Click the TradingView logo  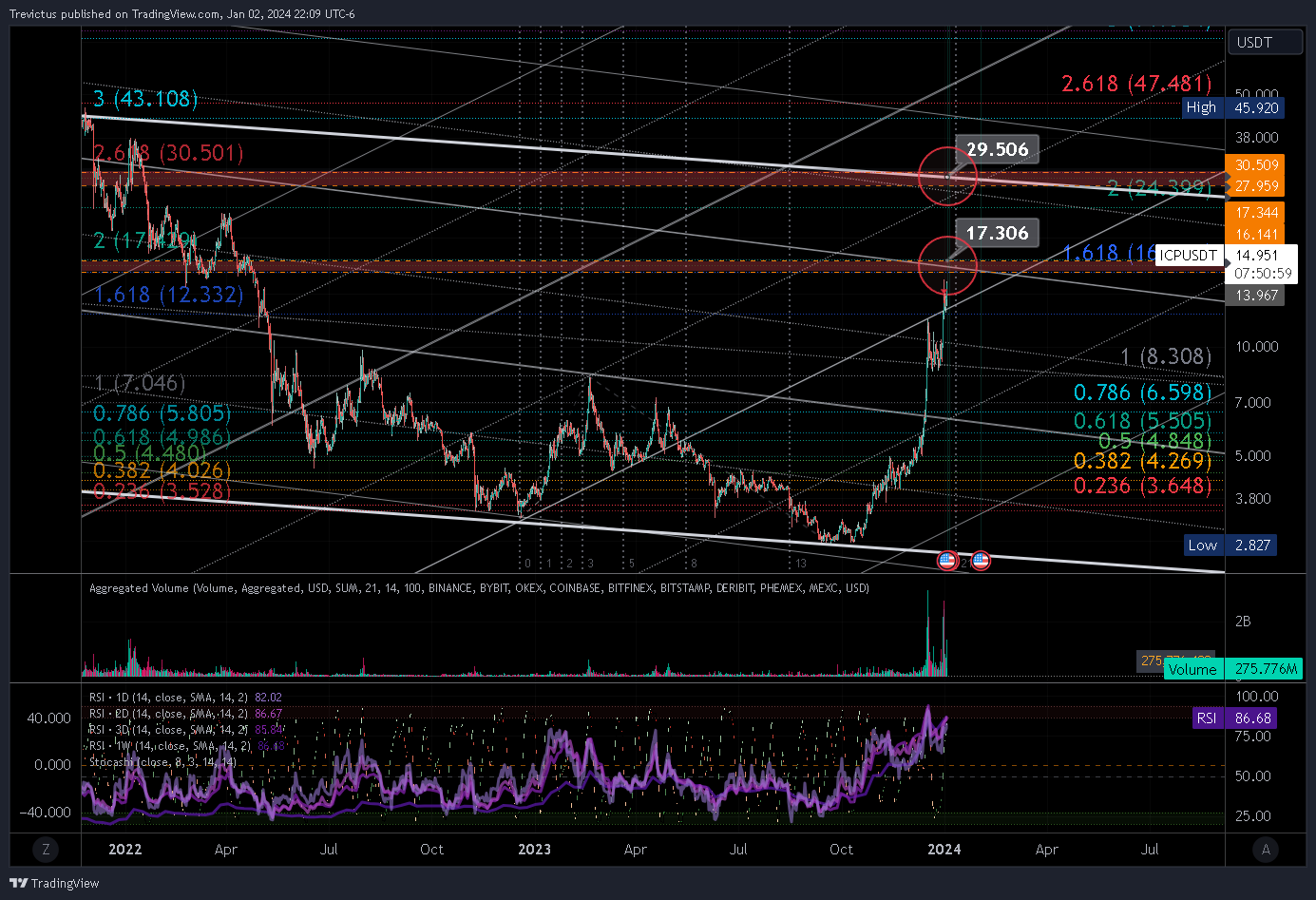(54, 883)
